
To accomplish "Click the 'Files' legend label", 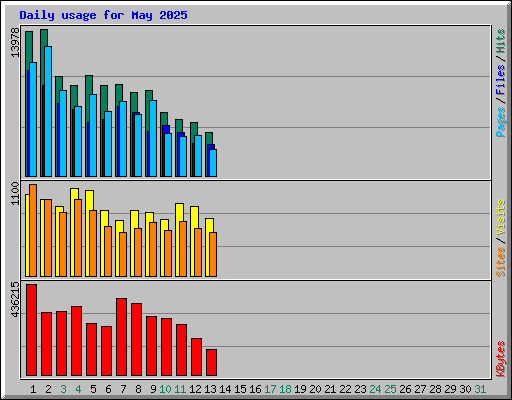I will point(500,80).
